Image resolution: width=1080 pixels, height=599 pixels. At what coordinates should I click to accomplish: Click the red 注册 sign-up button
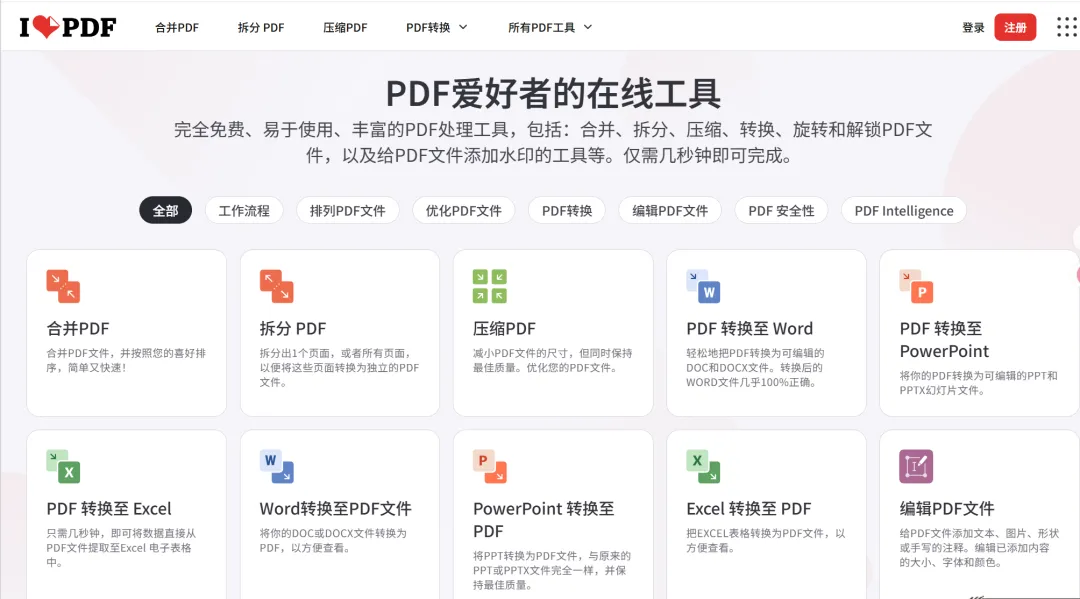point(1015,28)
